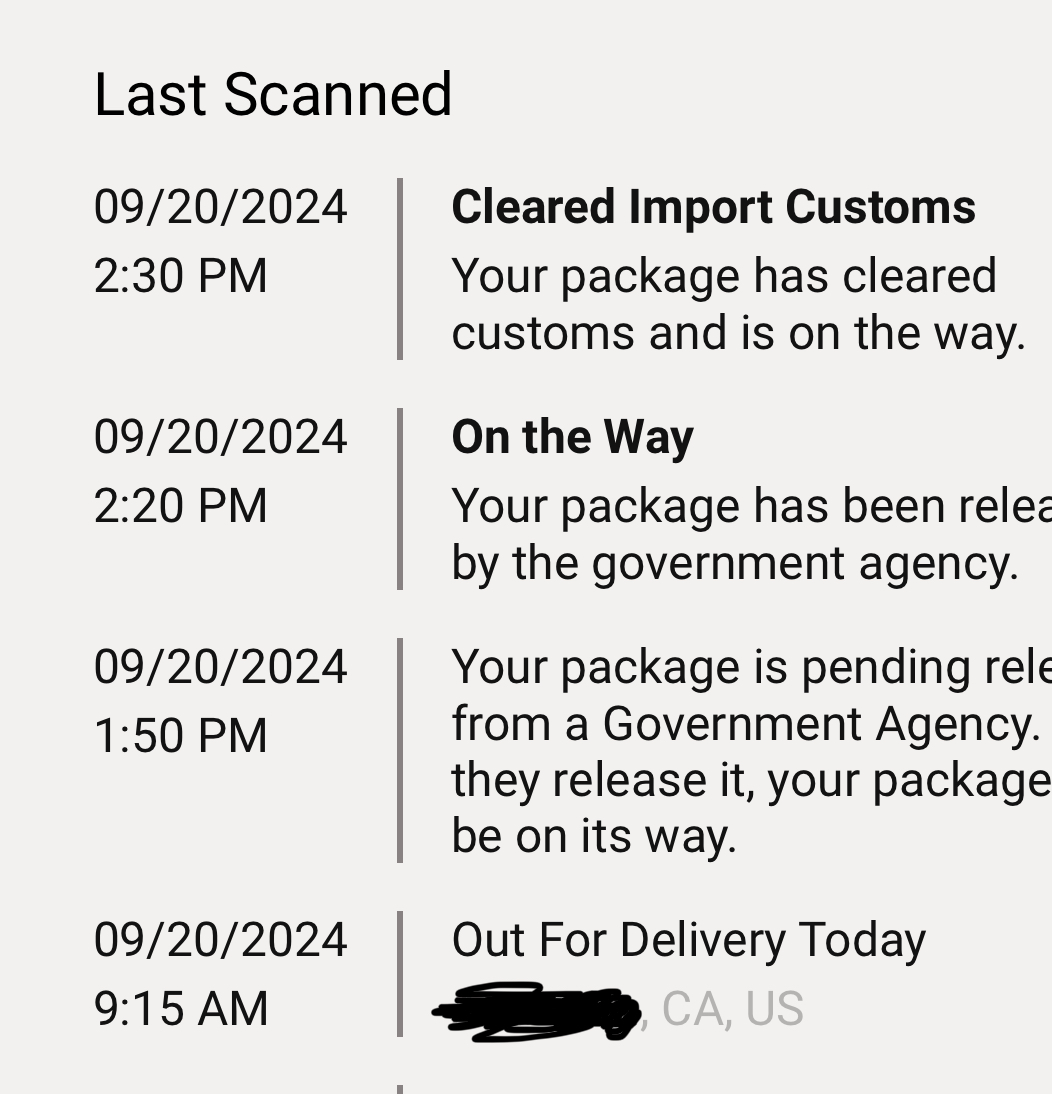This screenshot has height=1094, width=1052.
Task: Tap the date above the 9:15 AM time
Action: 220,939
